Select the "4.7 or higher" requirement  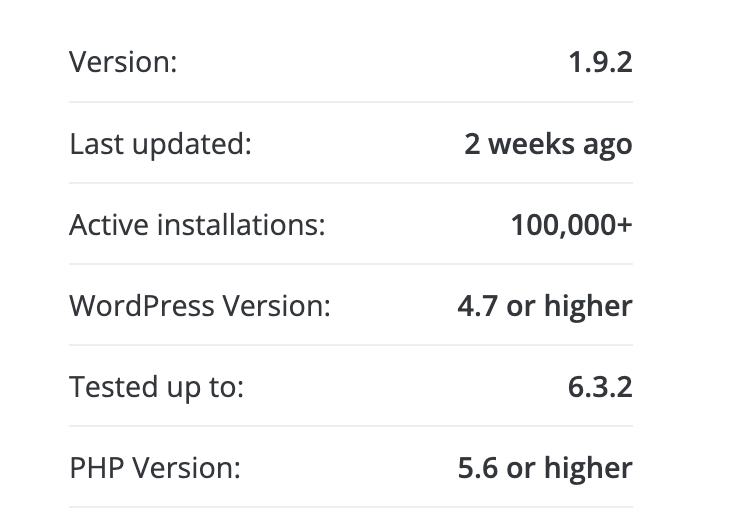[x=545, y=306]
